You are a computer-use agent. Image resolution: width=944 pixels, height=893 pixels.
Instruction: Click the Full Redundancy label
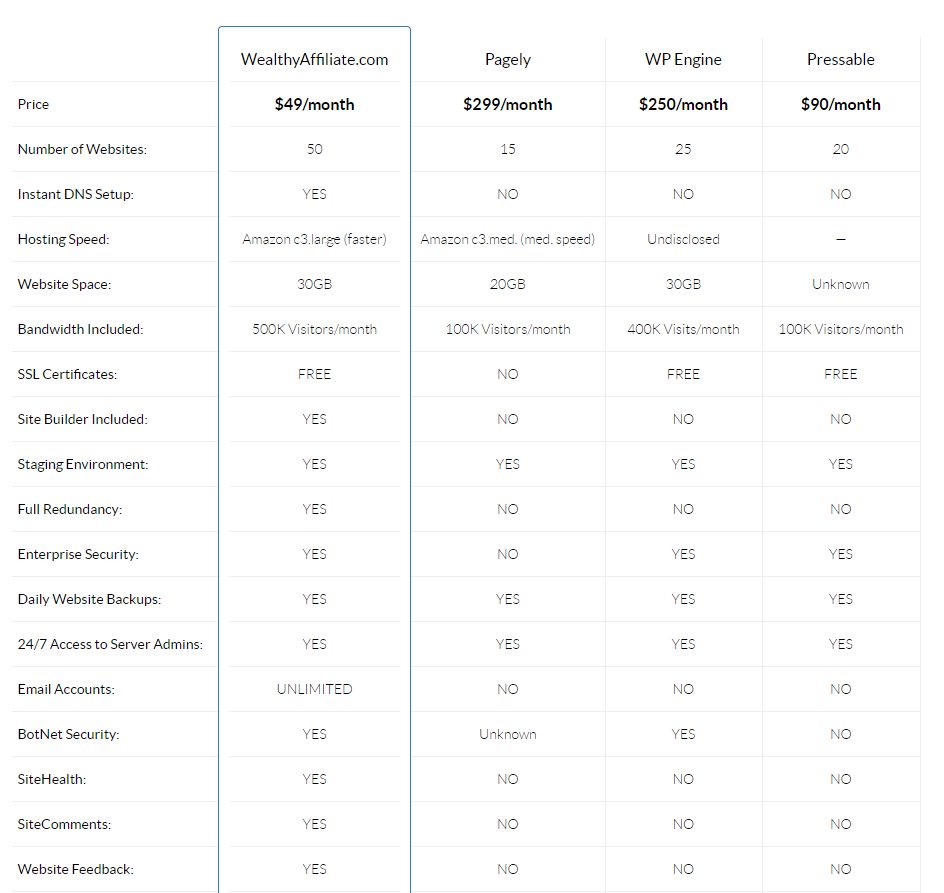(x=69, y=509)
